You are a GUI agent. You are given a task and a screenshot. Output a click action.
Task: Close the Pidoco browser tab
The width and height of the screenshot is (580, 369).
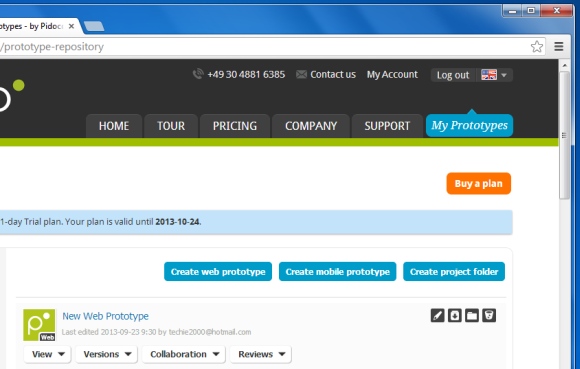71,26
